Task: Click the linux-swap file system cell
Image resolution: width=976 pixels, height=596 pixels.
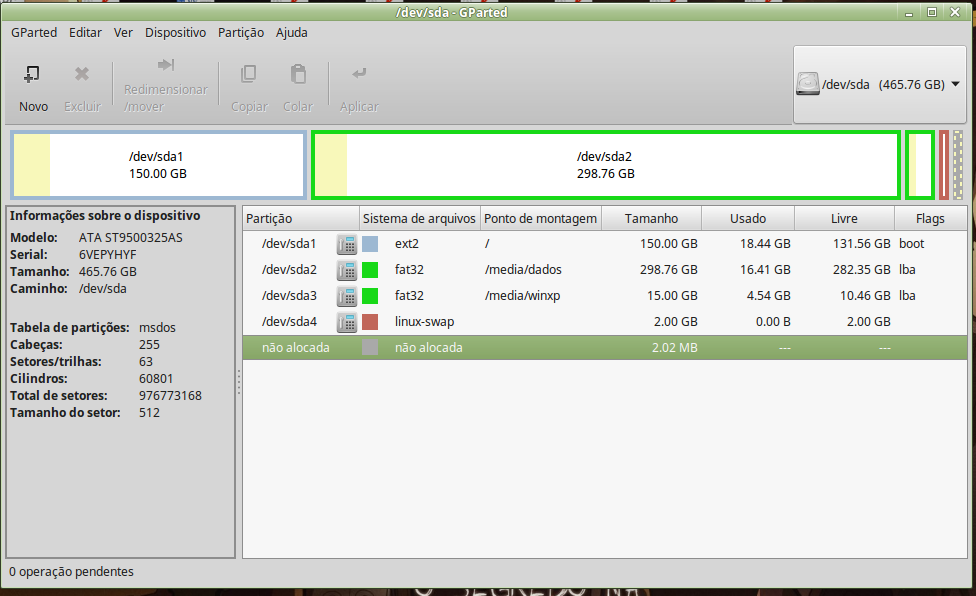Action: [x=425, y=322]
